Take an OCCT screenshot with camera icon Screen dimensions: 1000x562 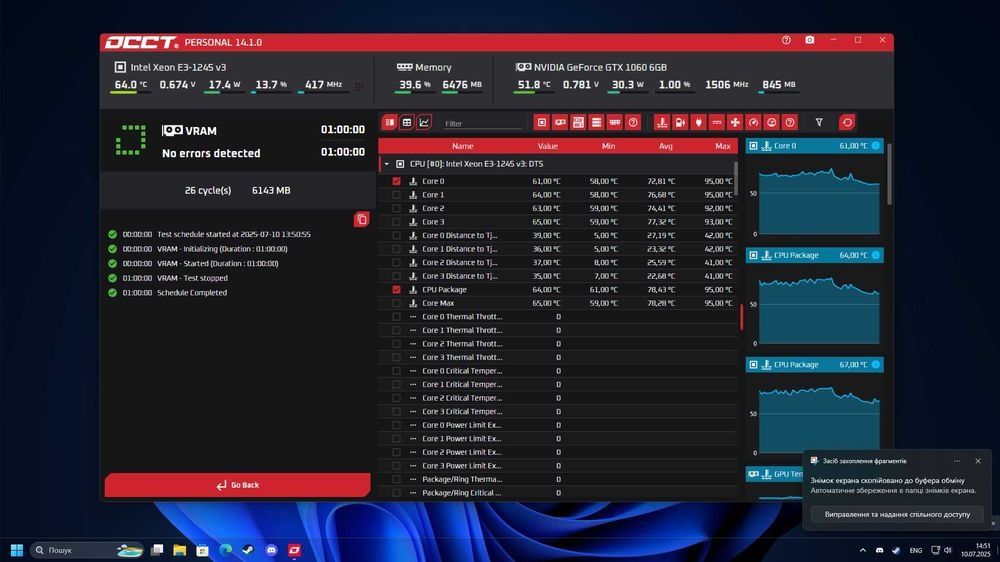coord(810,40)
